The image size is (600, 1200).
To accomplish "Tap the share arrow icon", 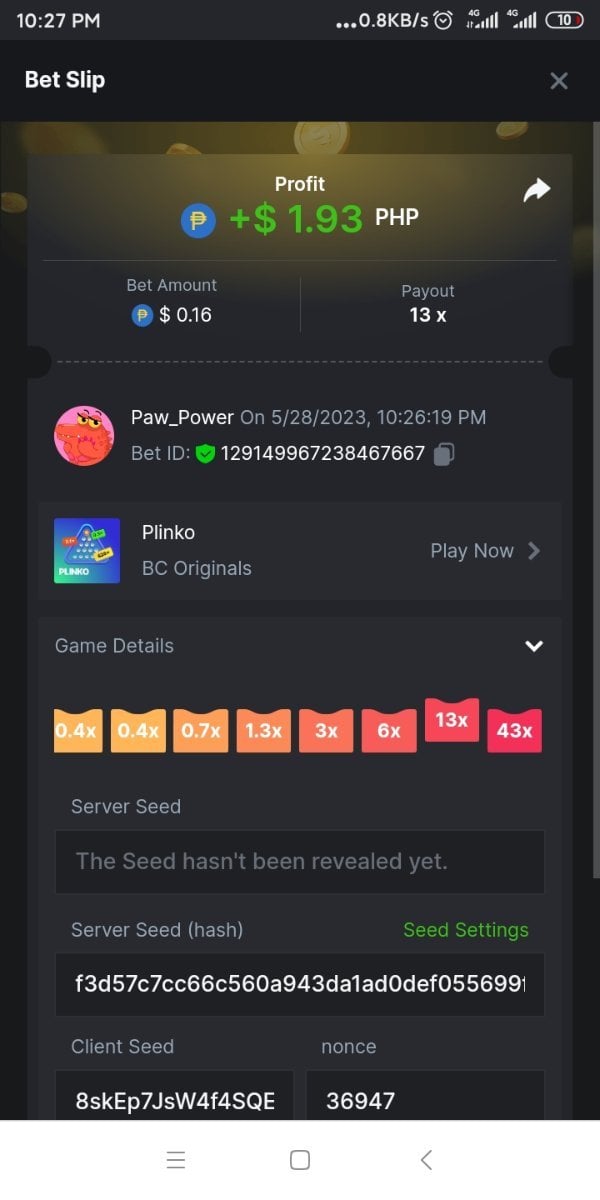I will 537,190.
